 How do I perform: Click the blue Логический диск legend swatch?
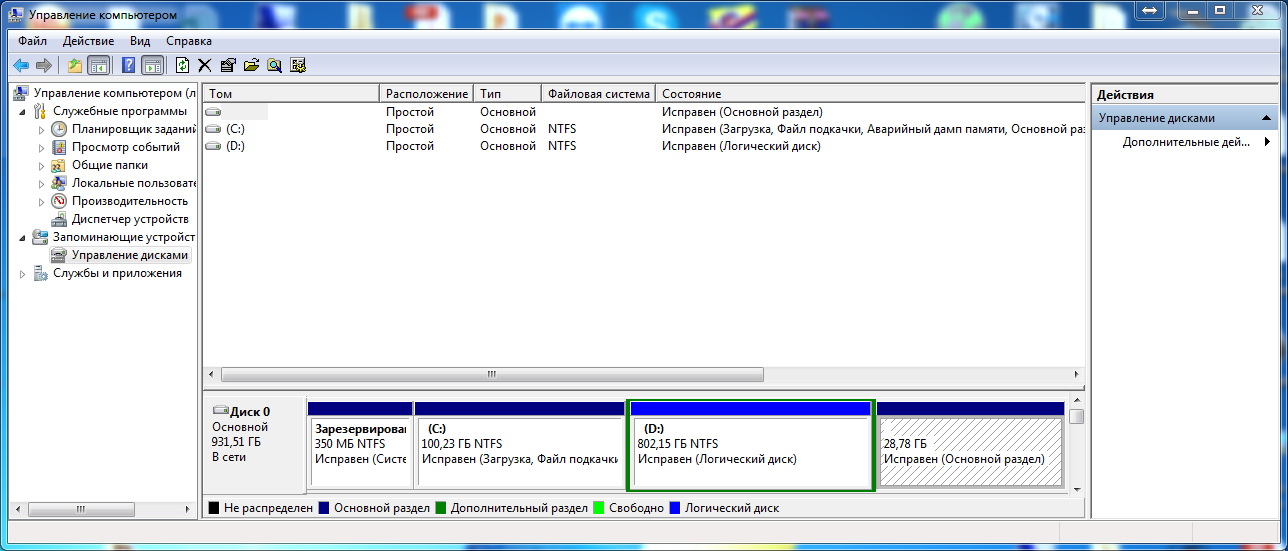675,508
